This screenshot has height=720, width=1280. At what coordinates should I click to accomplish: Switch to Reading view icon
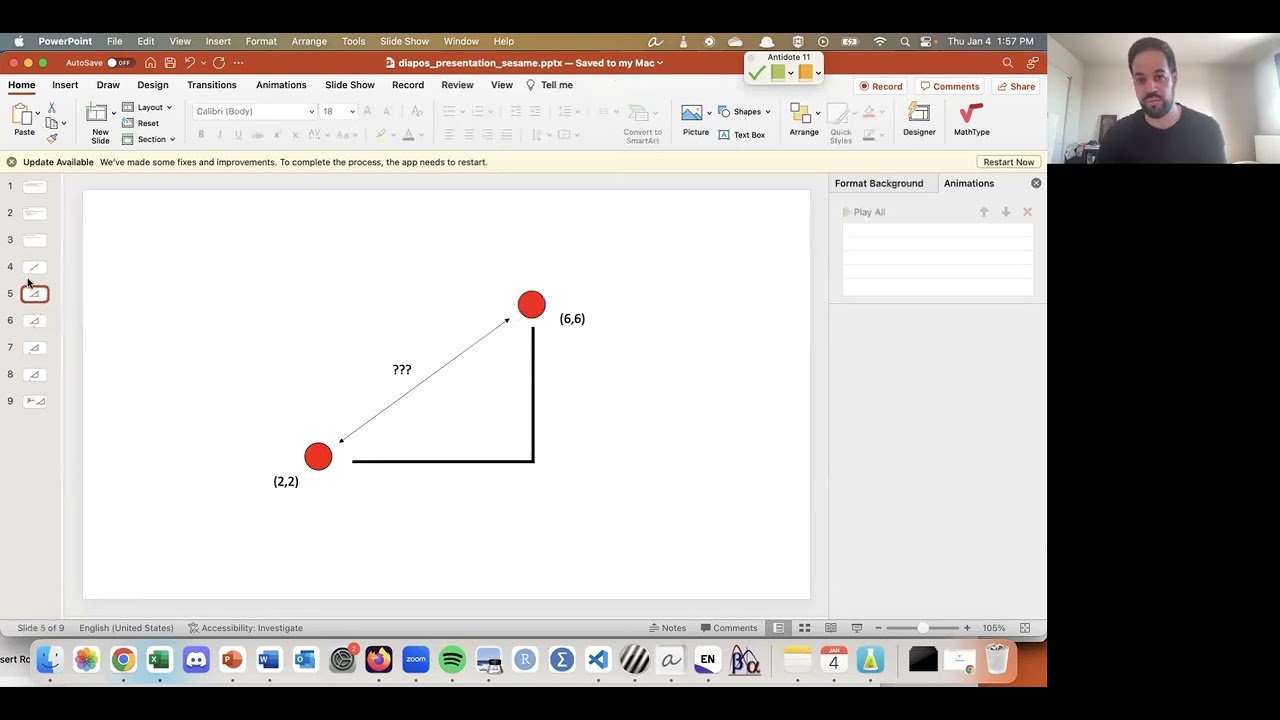click(830, 628)
